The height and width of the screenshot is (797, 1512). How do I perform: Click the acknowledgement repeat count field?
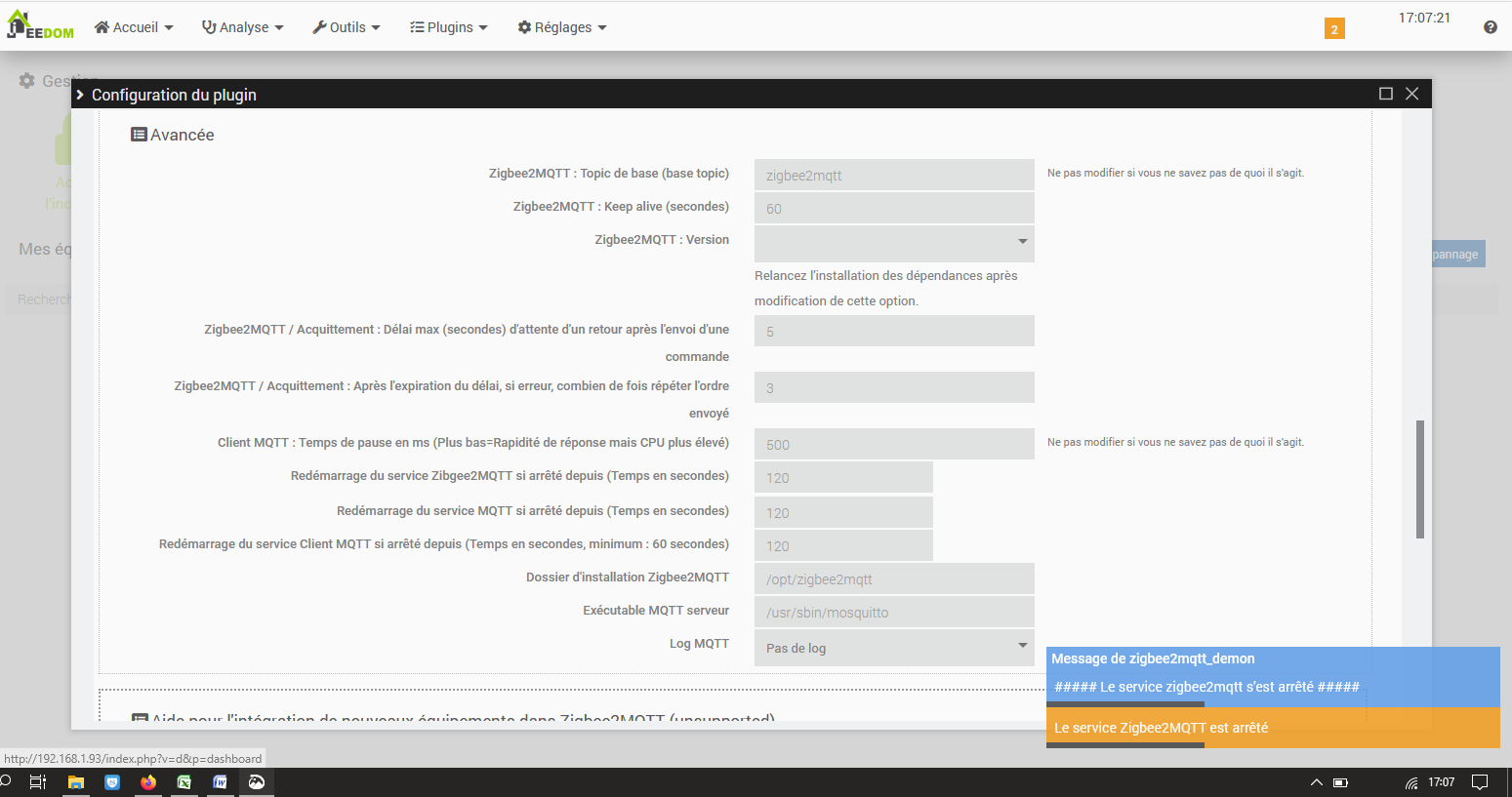(x=894, y=387)
